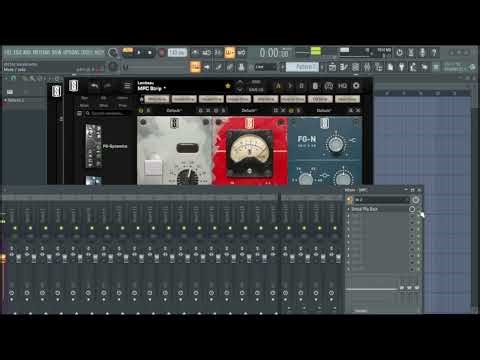Open the Channel rack view icon
Screen dimensions: 480x360
[x=355, y=67]
